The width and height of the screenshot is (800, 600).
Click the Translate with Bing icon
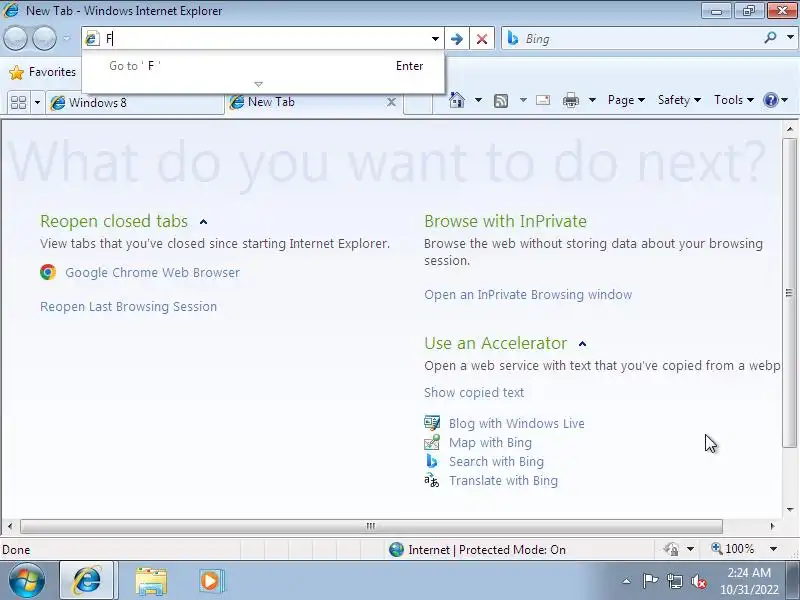tap(432, 480)
